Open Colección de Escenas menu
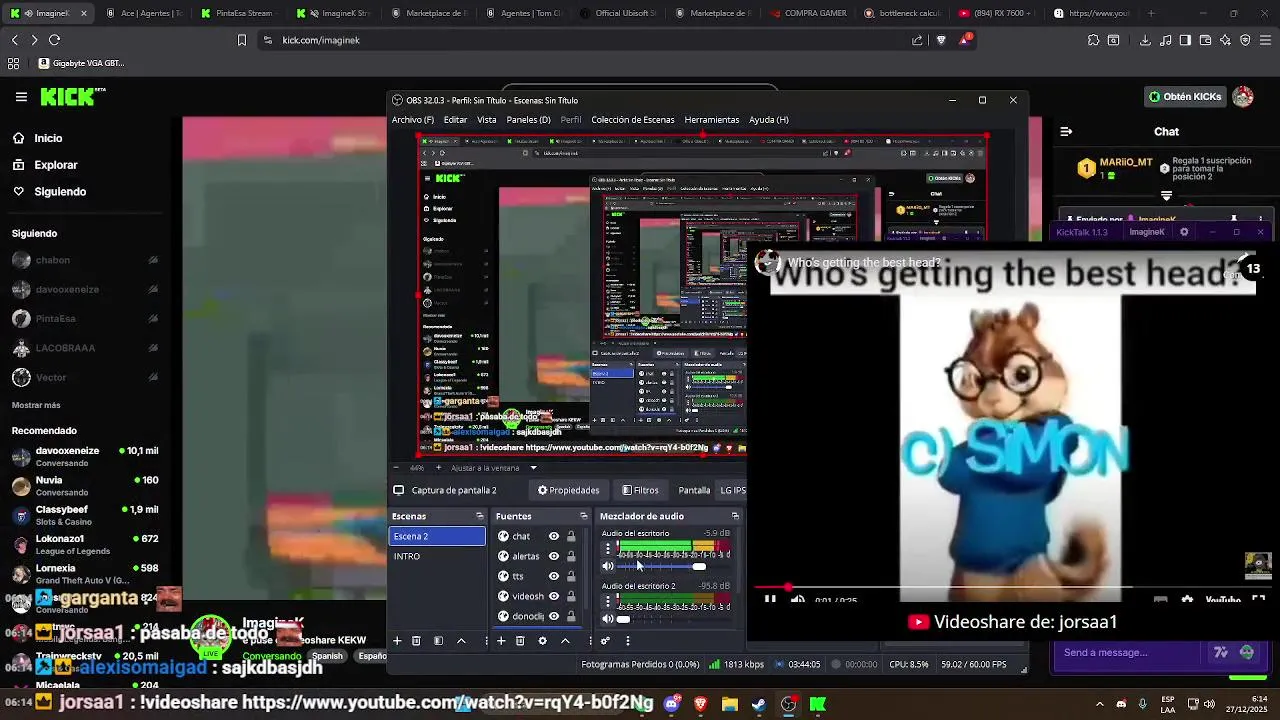Viewport: 1280px width, 720px height. 632,119
